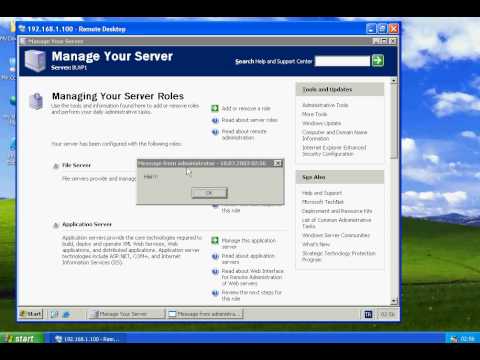The width and height of the screenshot is (480, 360).
Task: Open Internet Explorer Enhanced Security Configuration link
Action: (x=334, y=151)
